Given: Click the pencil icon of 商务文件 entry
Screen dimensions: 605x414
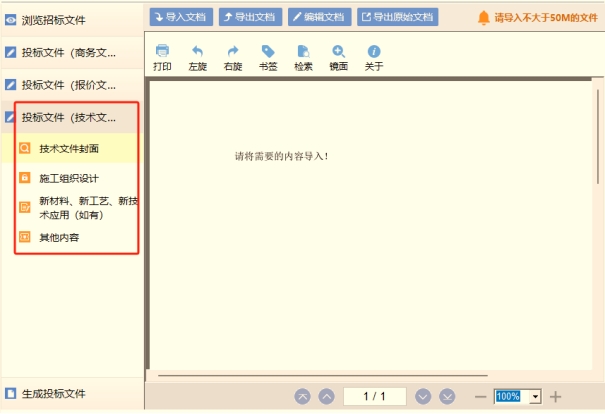Looking at the screenshot, I should click(x=10, y=52).
